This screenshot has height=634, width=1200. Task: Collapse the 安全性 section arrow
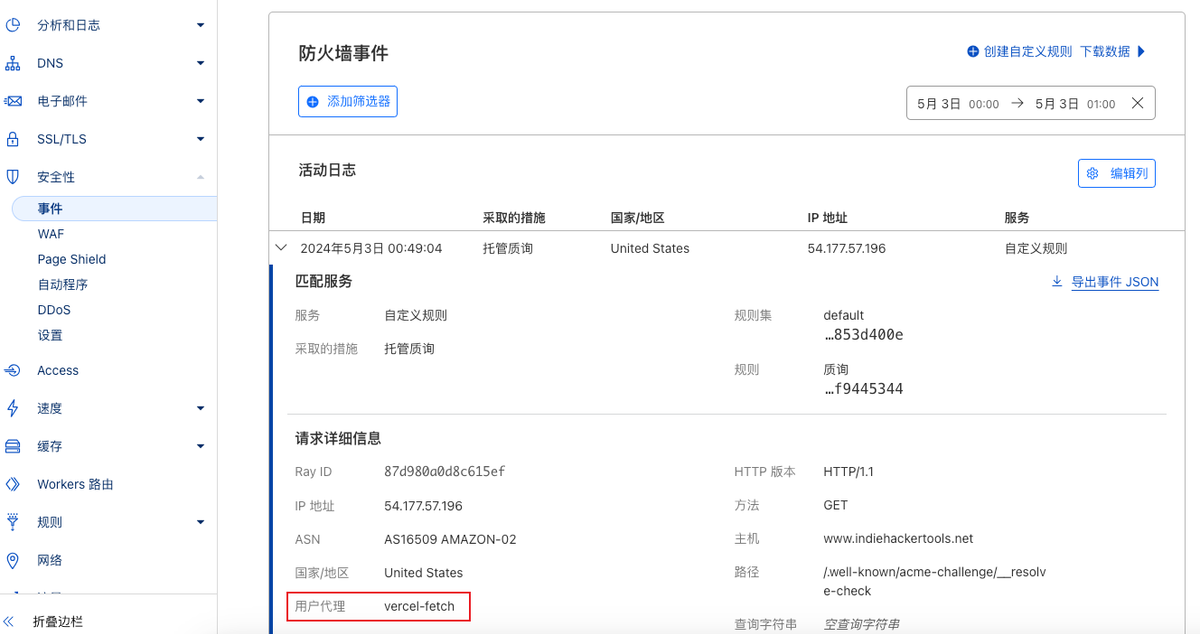coord(200,177)
